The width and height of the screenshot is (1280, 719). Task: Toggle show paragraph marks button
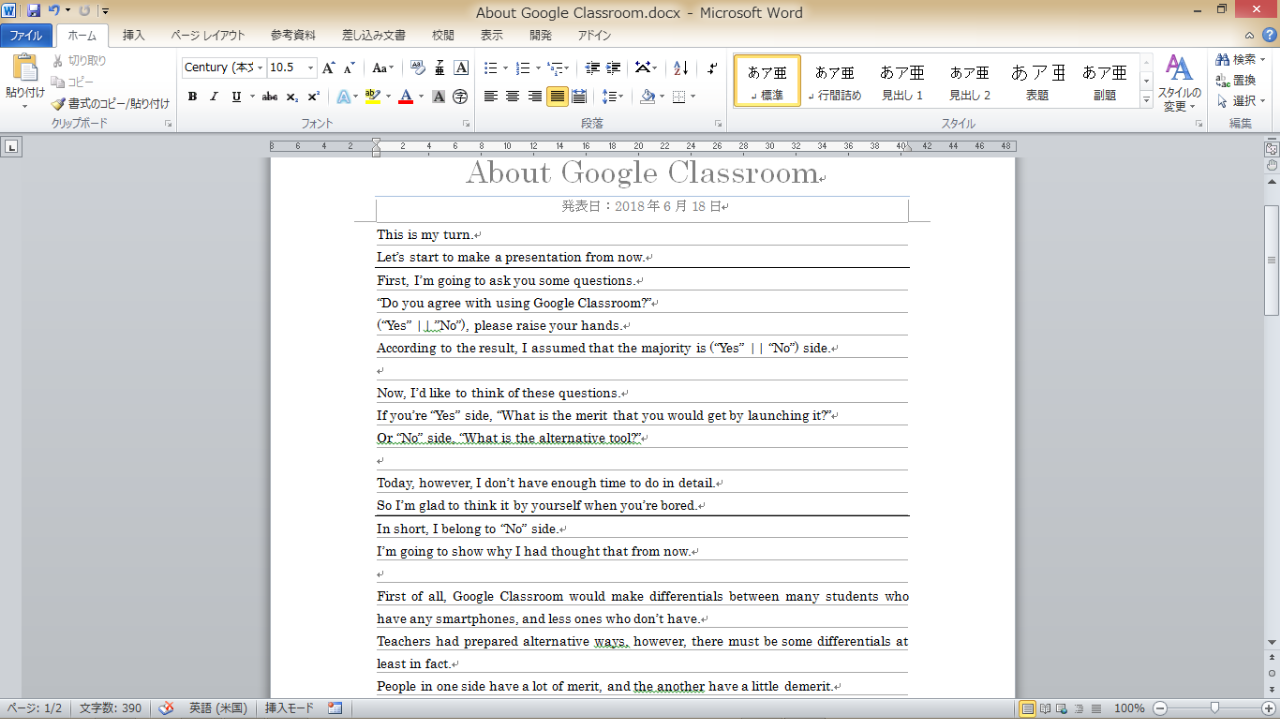[711, 68]
